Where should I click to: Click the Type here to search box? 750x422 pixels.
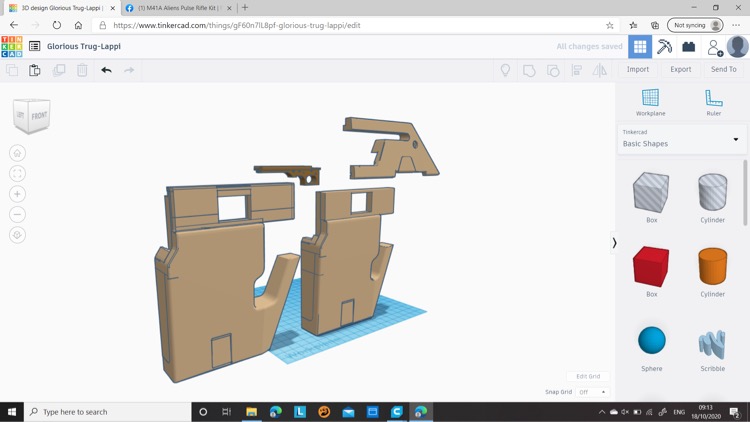108,412
